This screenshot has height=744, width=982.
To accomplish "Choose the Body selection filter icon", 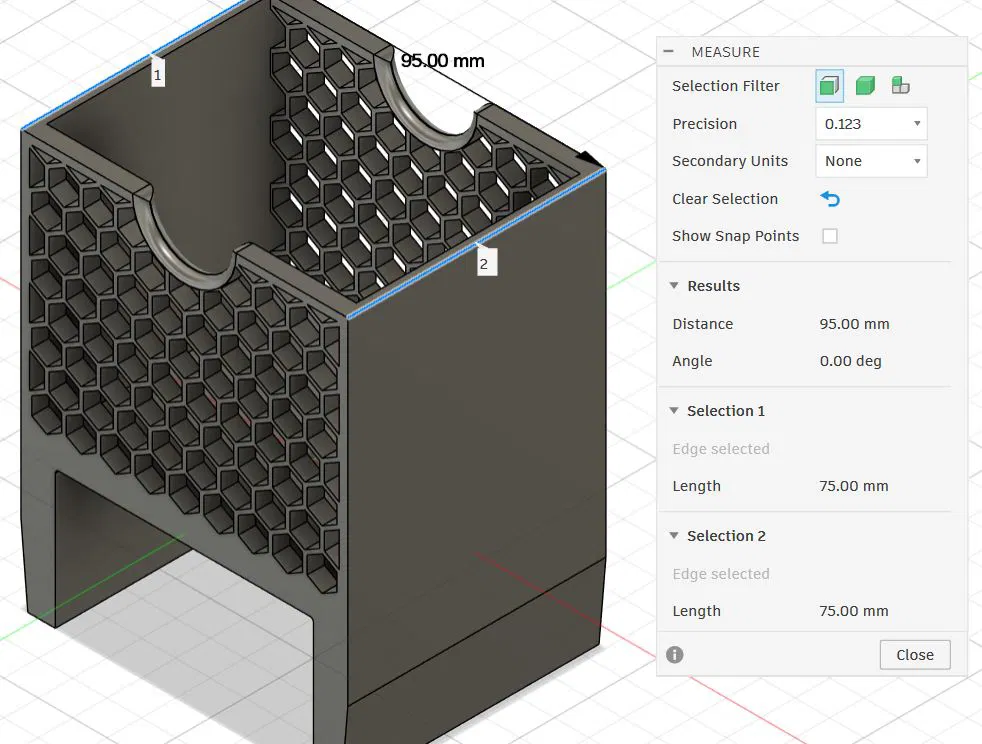I will (x=865, y=86).
